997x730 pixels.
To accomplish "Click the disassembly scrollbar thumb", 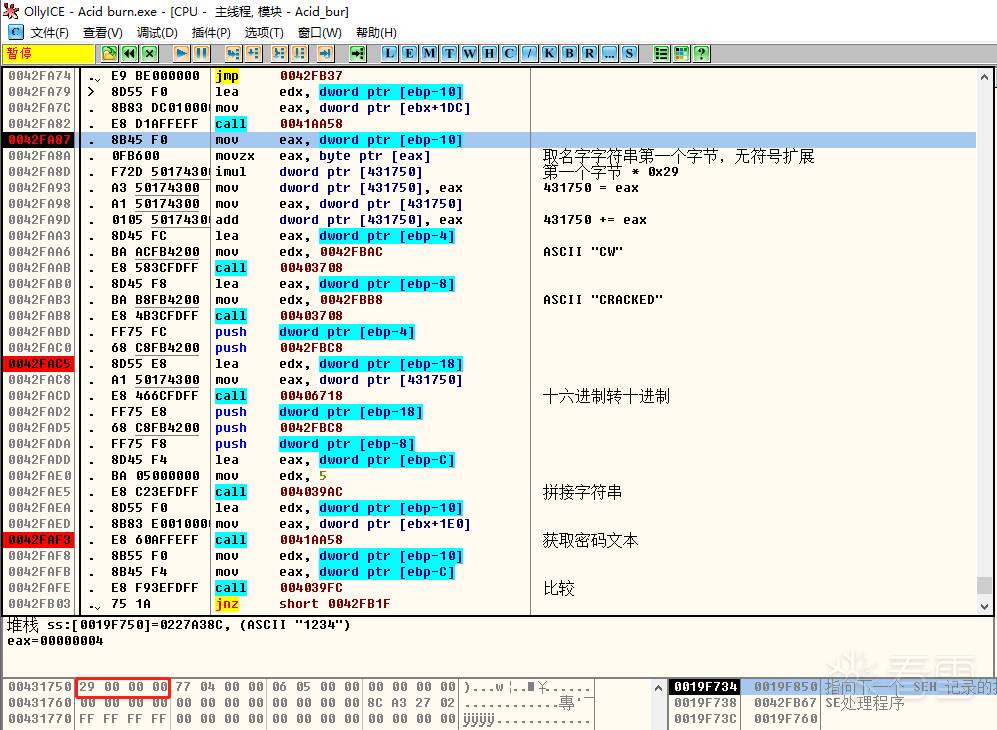I will point(984,584).
